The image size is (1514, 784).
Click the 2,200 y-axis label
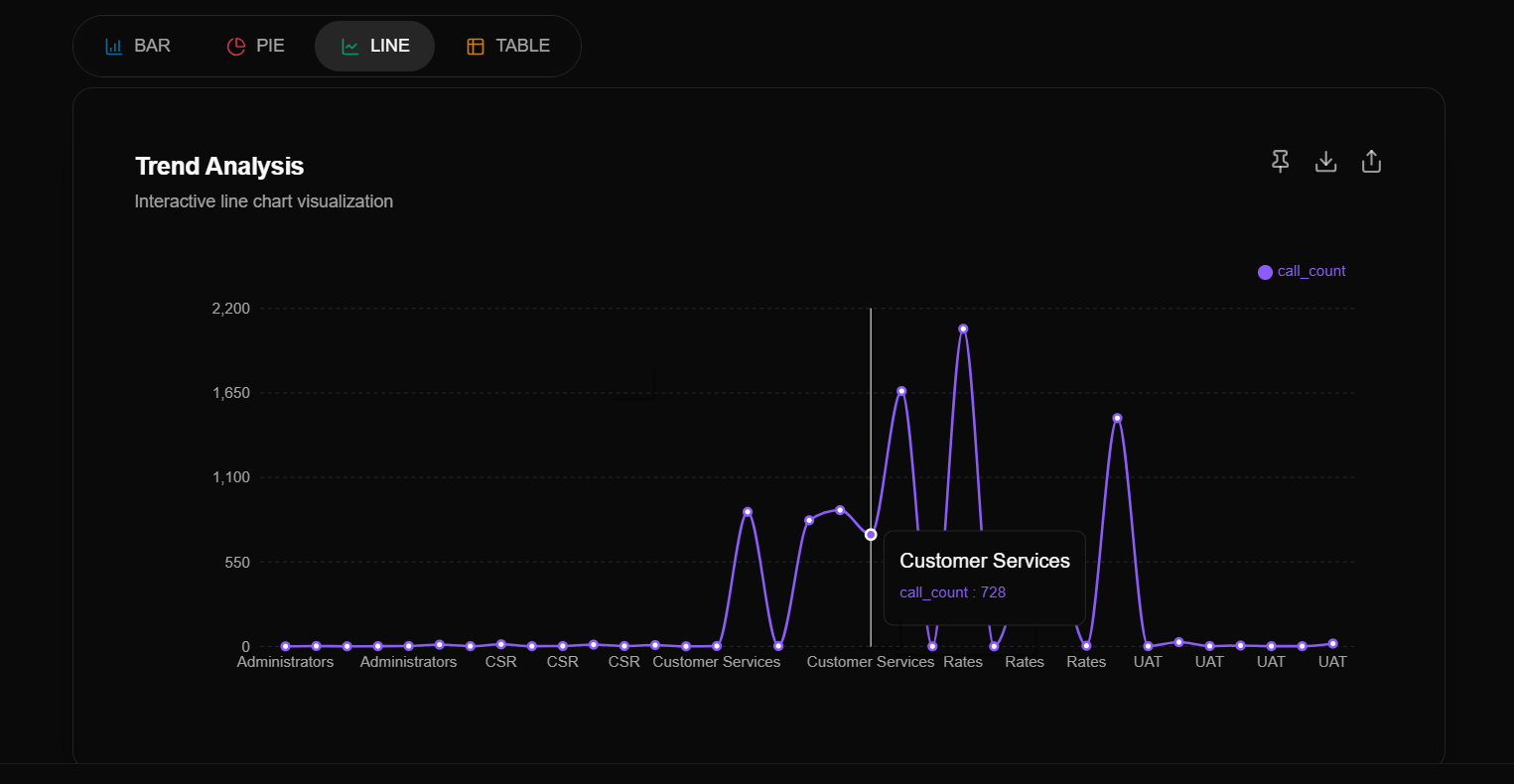tap(230, 309)
